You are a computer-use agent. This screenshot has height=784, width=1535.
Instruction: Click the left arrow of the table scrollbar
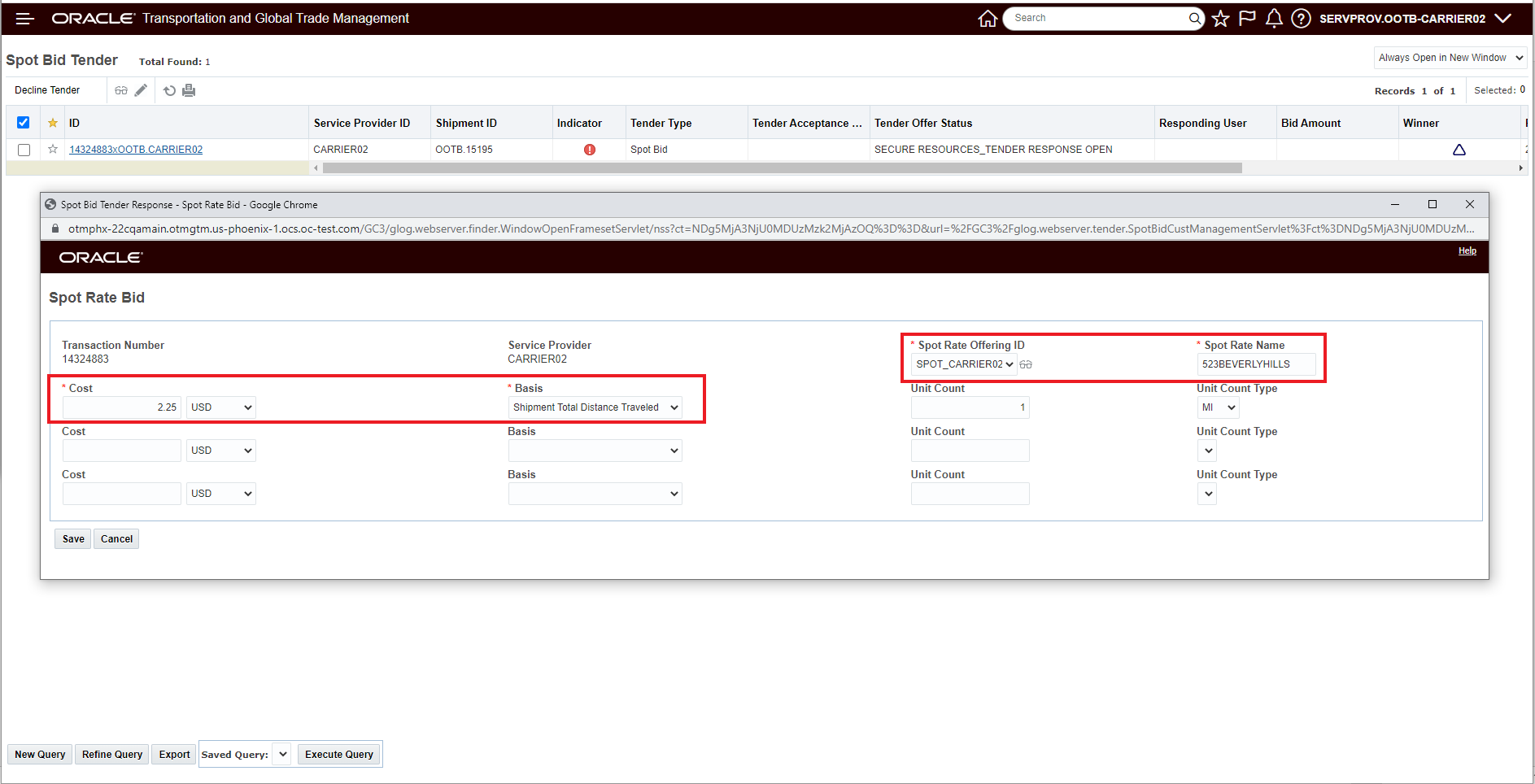[x=316, y=168]
